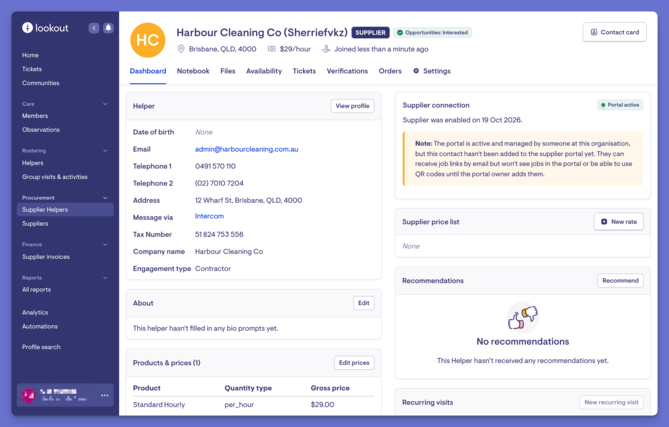Screen dimensions: 669x427
Task: Click the plus icon in the New rate button
Action: click(x=604, y=222)
